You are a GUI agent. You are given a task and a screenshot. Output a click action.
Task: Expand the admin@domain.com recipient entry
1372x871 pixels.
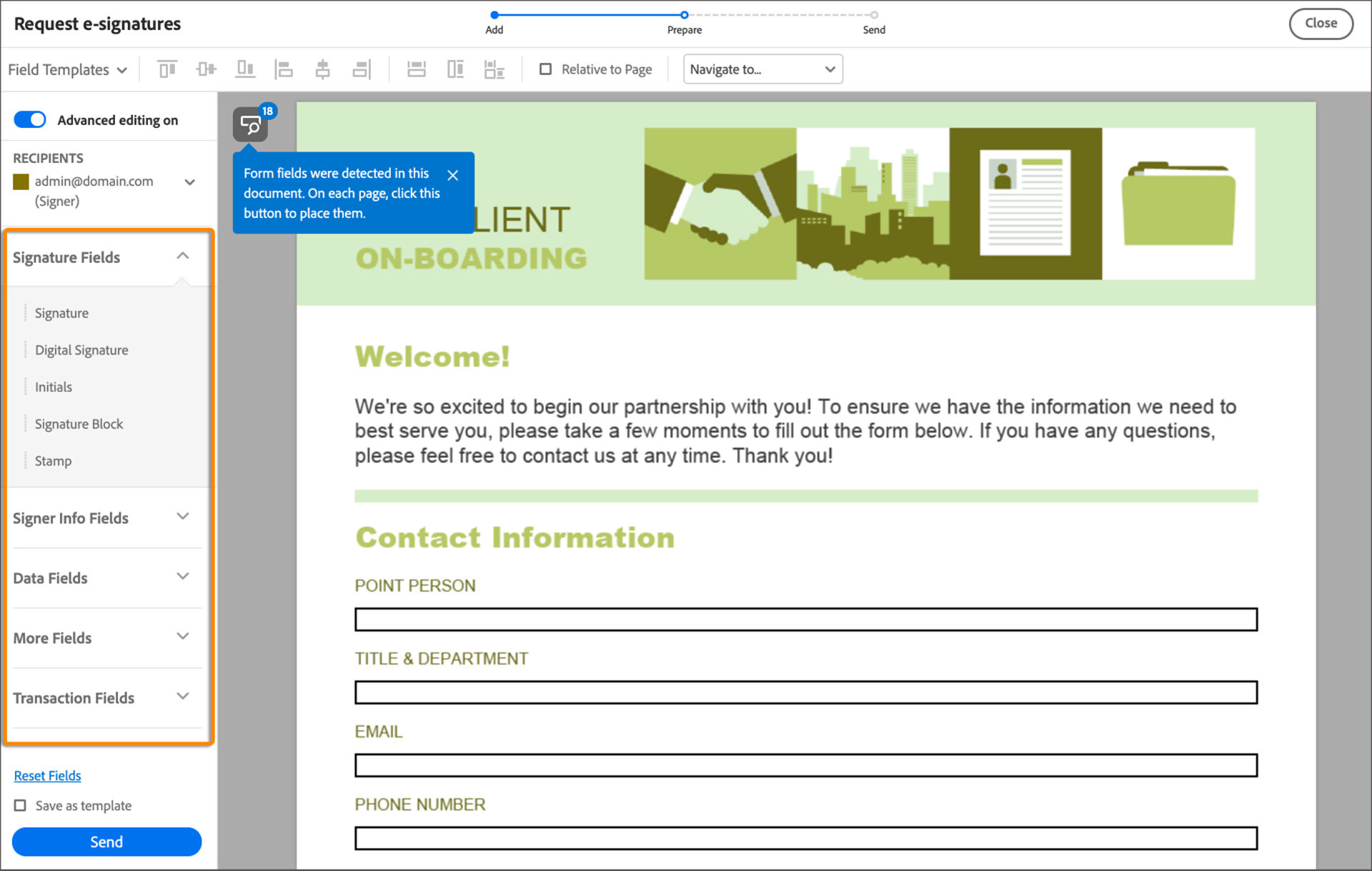[189, 181]
